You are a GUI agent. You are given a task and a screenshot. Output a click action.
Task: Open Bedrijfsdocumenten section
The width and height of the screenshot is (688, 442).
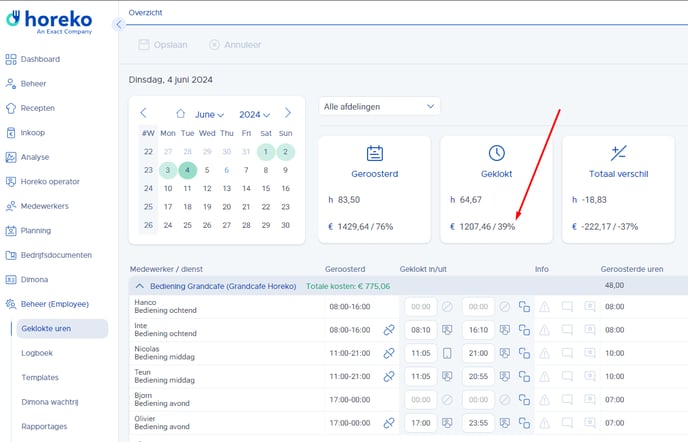49,255
